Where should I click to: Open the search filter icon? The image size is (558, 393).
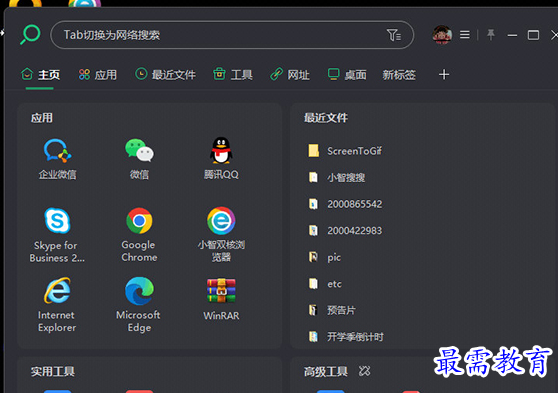tap(394, 35)
